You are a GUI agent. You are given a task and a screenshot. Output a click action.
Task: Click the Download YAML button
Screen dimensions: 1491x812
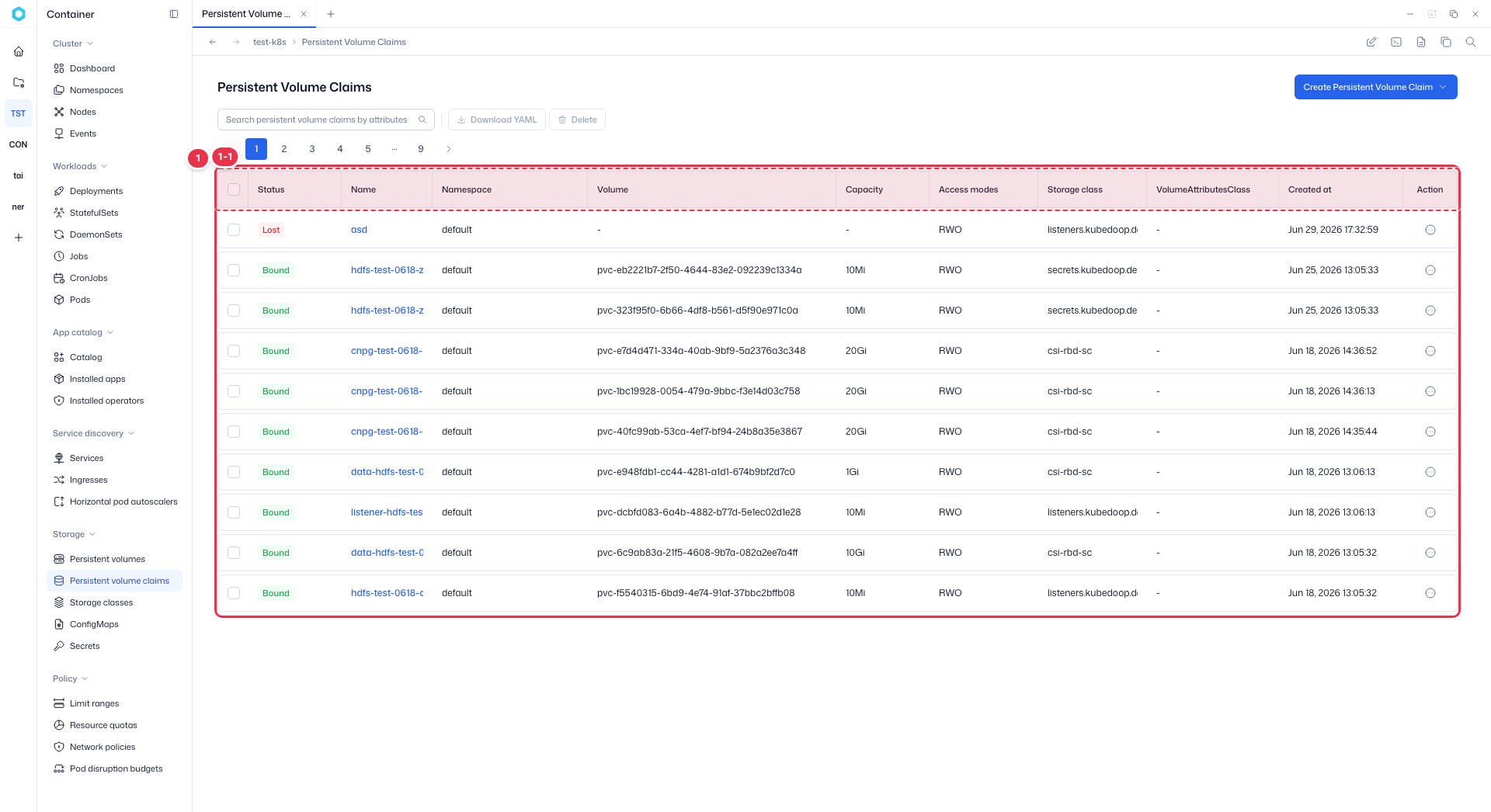497,120
